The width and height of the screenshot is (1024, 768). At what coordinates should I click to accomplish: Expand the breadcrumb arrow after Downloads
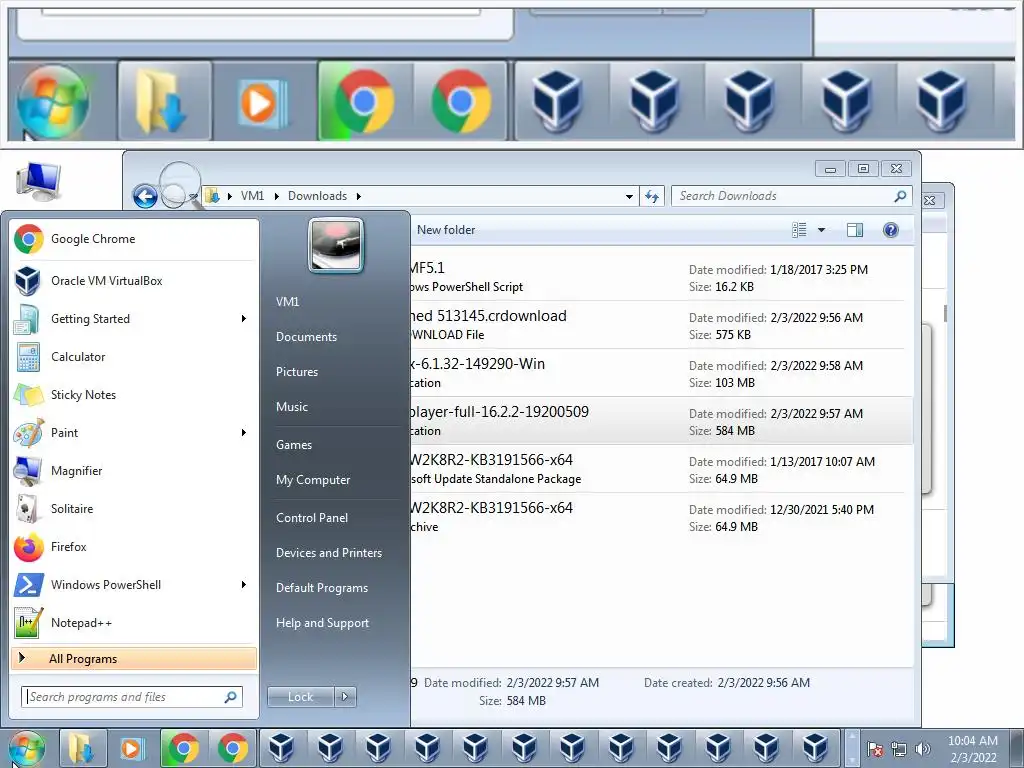[359, 196]
